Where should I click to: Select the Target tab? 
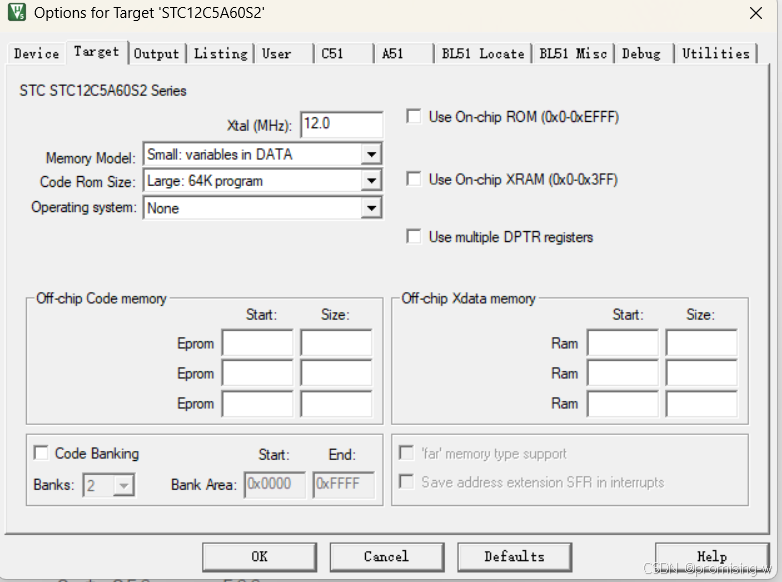97,51
